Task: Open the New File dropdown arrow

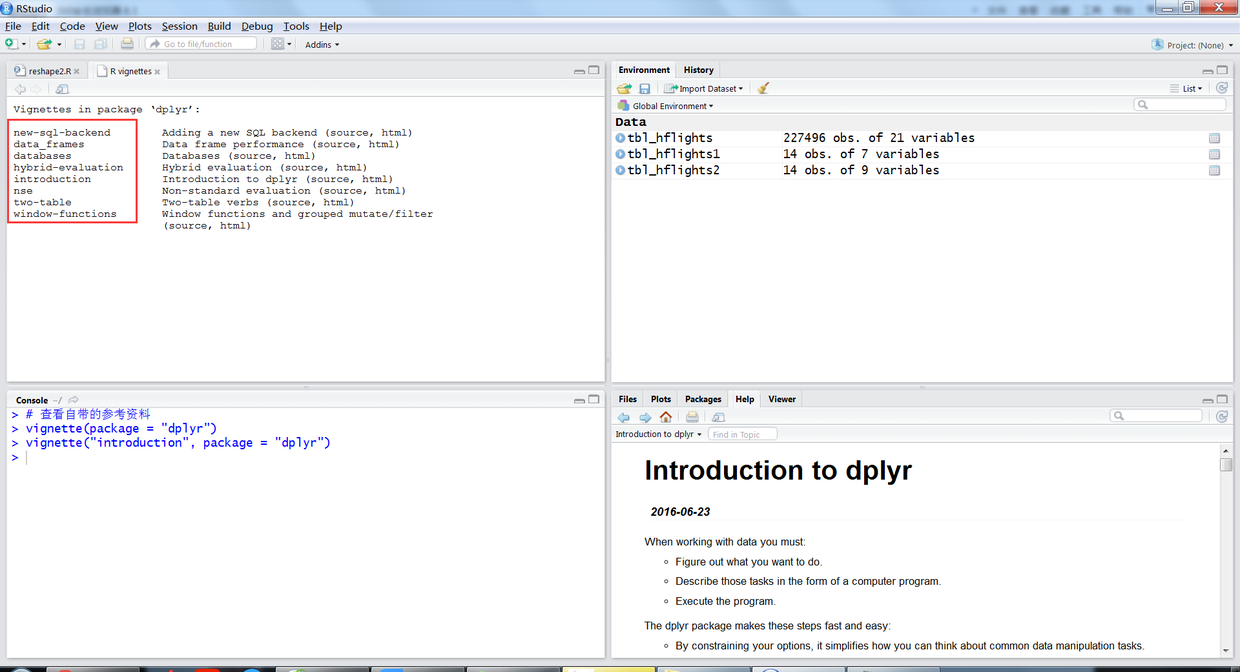Action: (x=24, y=44)
